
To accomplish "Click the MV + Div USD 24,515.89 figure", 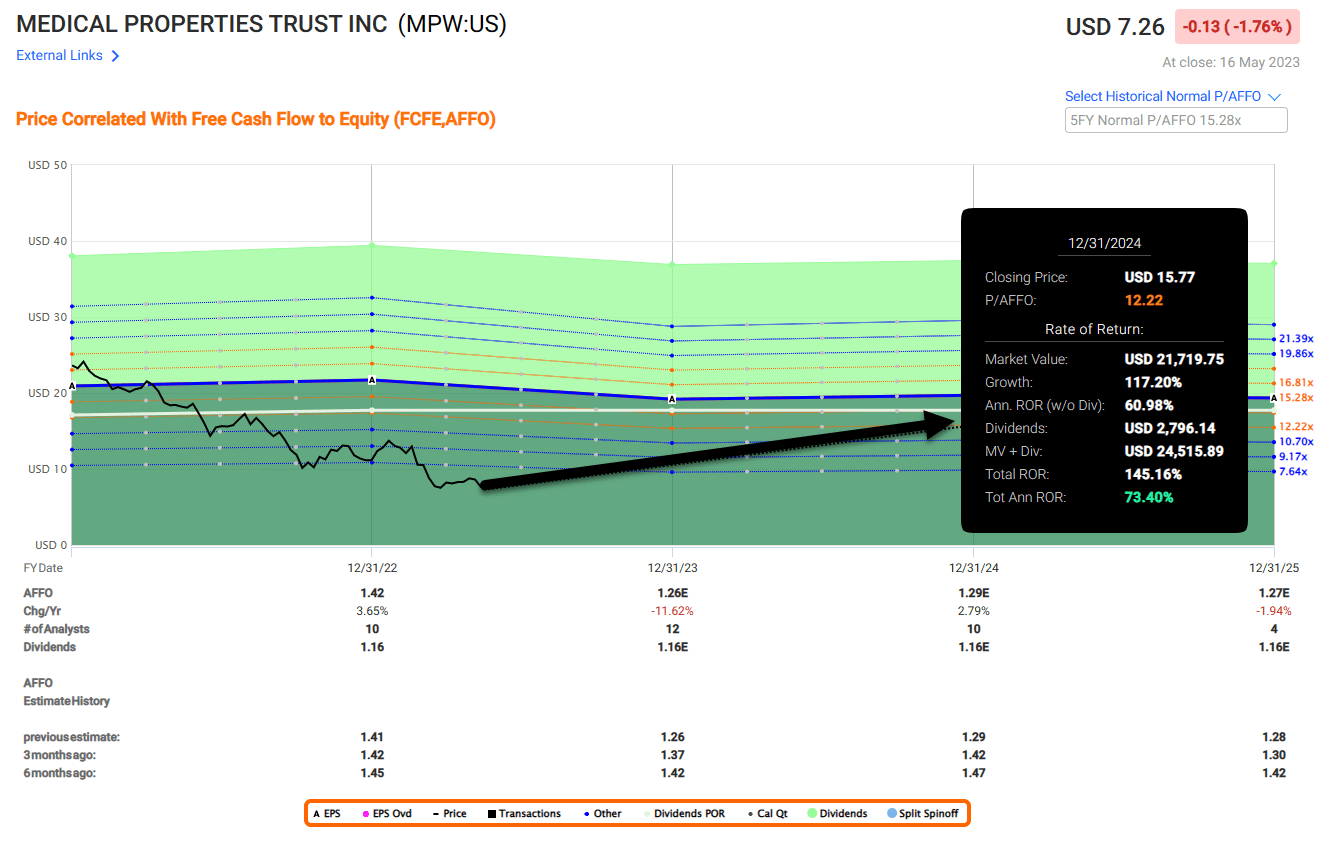I will [x=1174, y=451].
